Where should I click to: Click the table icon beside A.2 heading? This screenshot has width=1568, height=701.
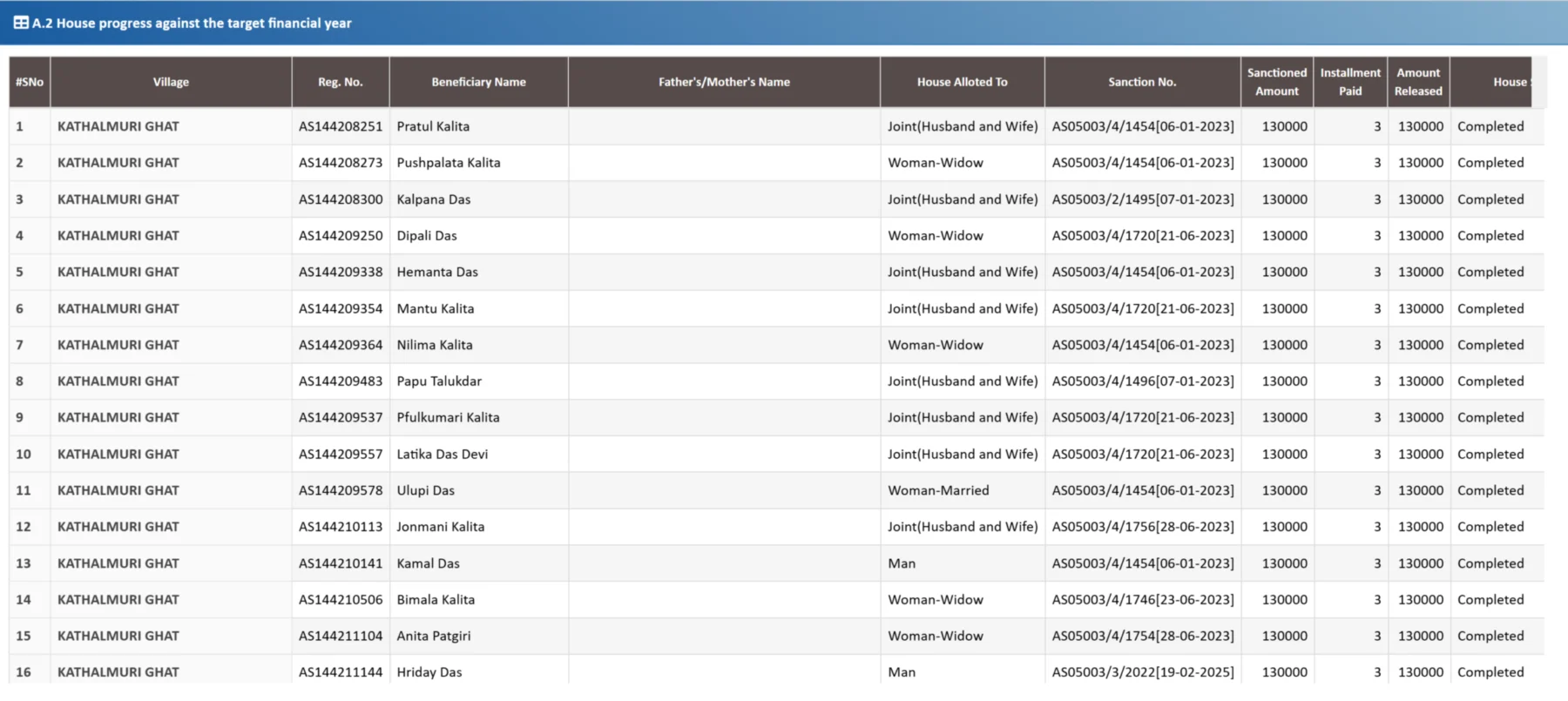(x=21, y=23)
